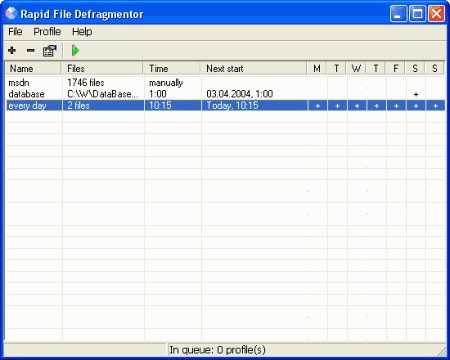Screen dimensions: 450x360
Task: Click the F Friday column header
Action: (395, 68)
